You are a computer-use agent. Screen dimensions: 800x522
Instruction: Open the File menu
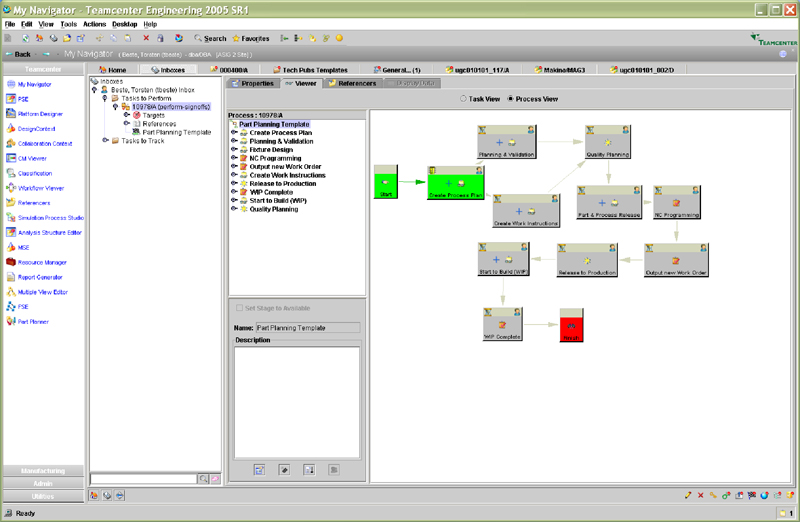coord(10,24)
